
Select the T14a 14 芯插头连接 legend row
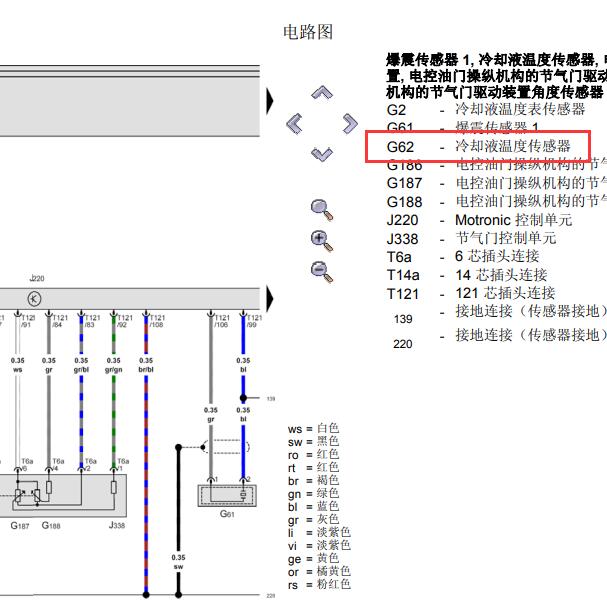[467, 275]
